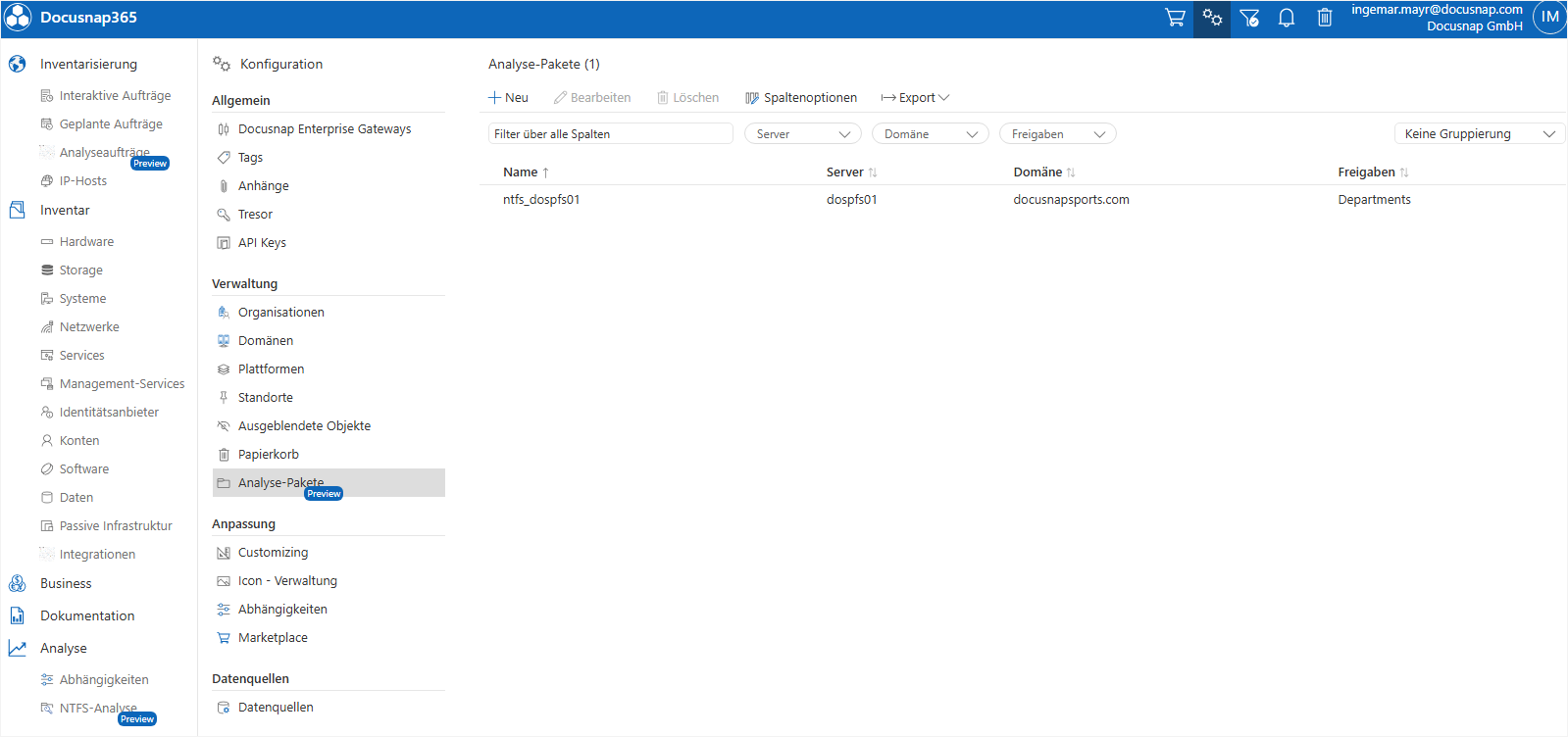Click the Inventar section icon
The image size is (1568, 737).
18,210
